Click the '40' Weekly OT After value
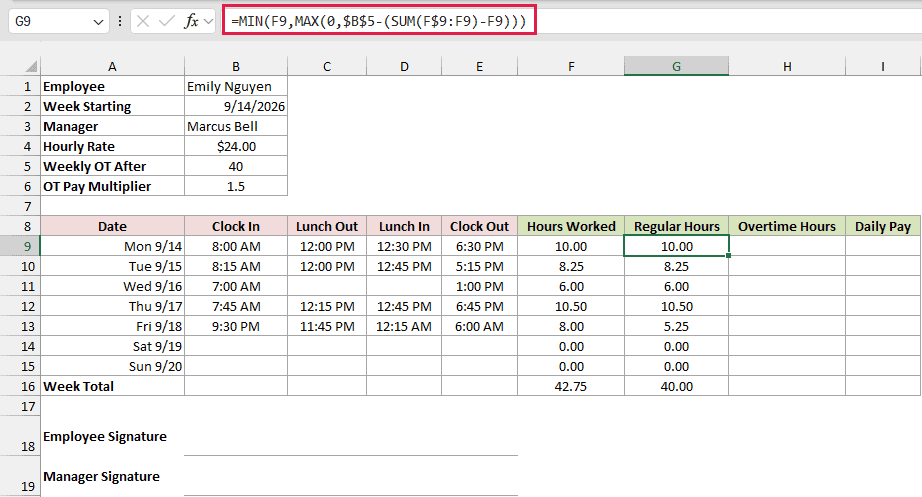The width and height of the screenshot is (922, 497). pyautogui.click(x=236, y=166)
